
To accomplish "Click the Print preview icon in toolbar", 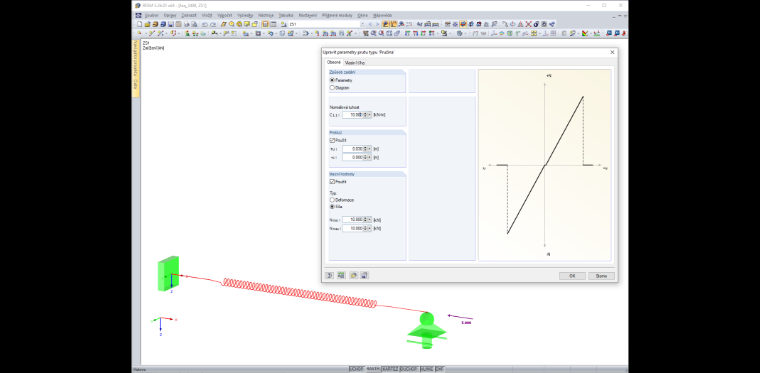I will point(194,24).
